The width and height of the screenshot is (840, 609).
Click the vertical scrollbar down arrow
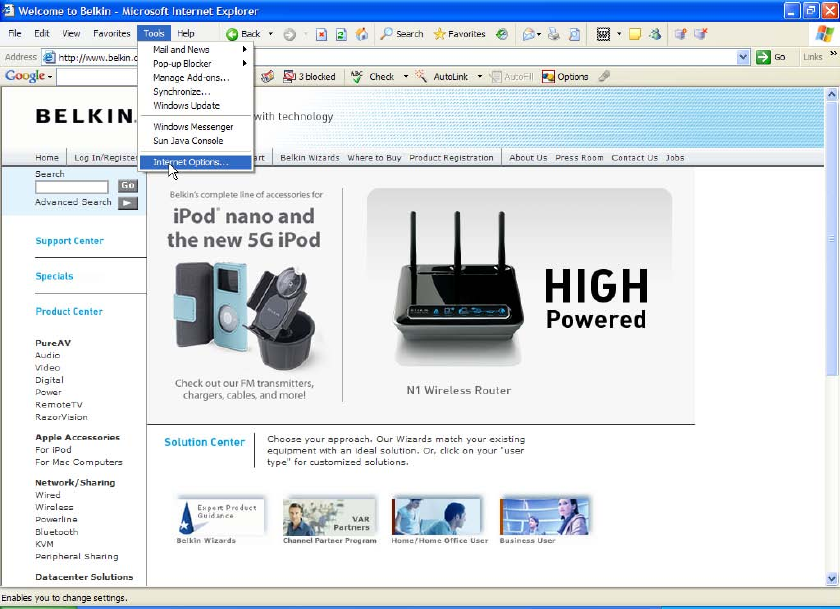tap(831, 578)
